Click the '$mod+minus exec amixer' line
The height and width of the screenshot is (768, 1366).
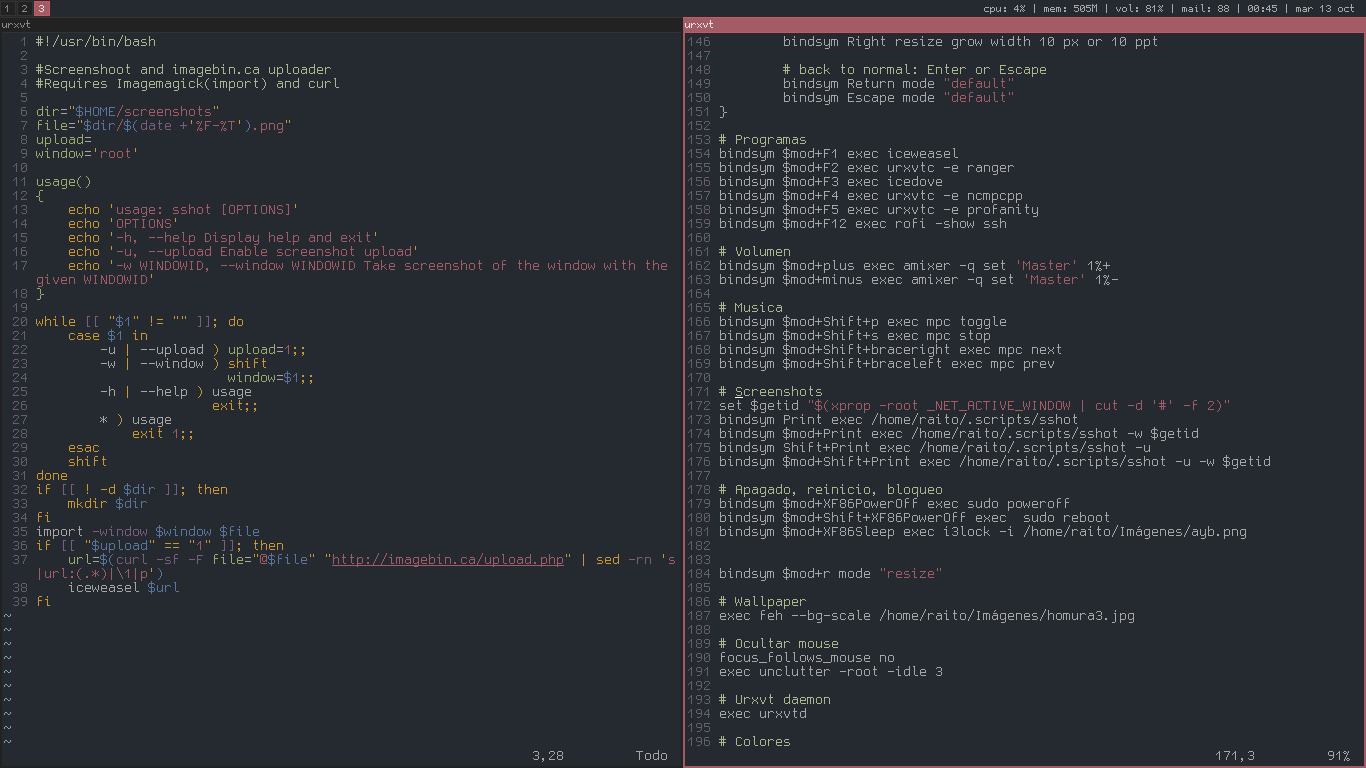(918, 280)
